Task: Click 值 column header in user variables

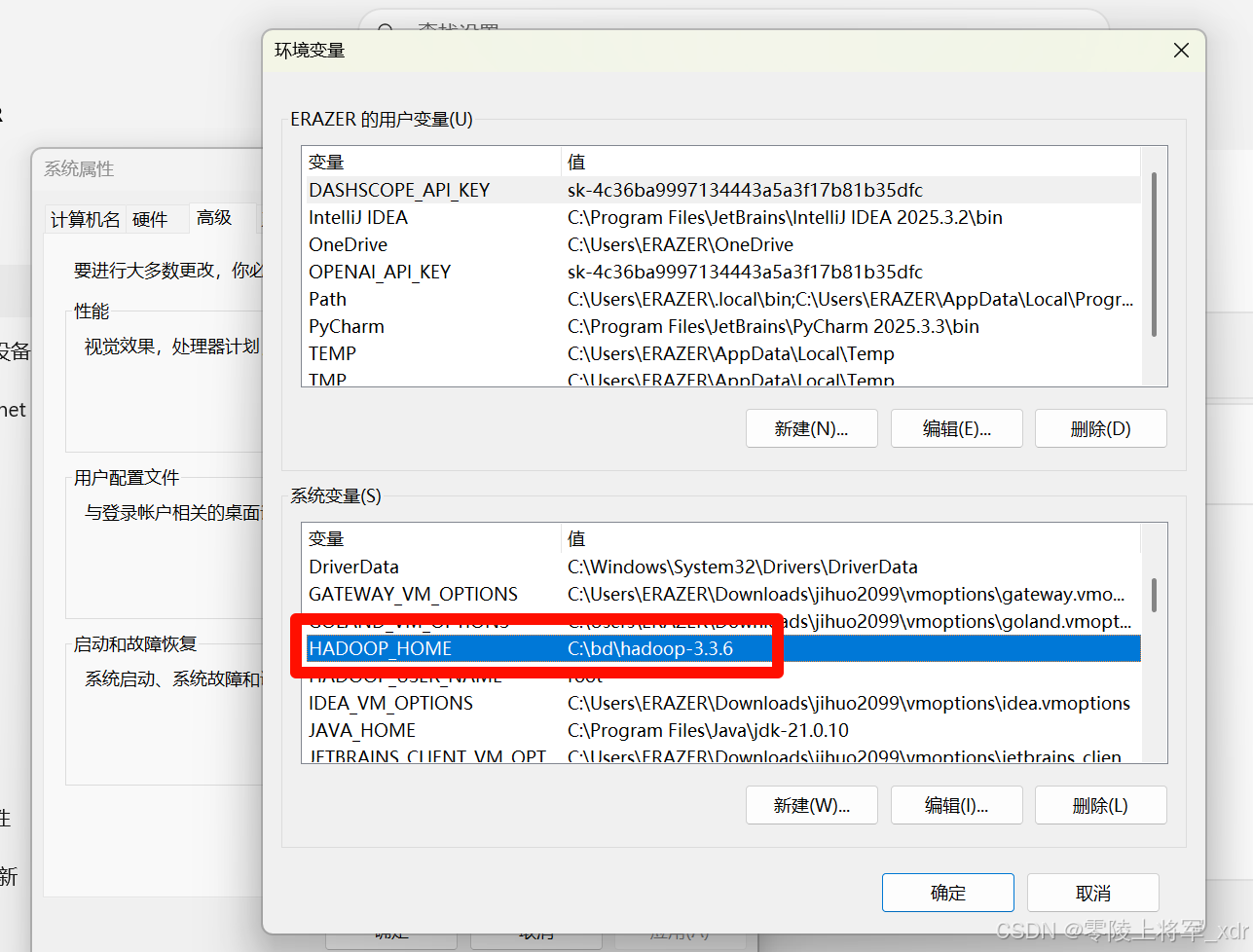Action: (851, 162)
